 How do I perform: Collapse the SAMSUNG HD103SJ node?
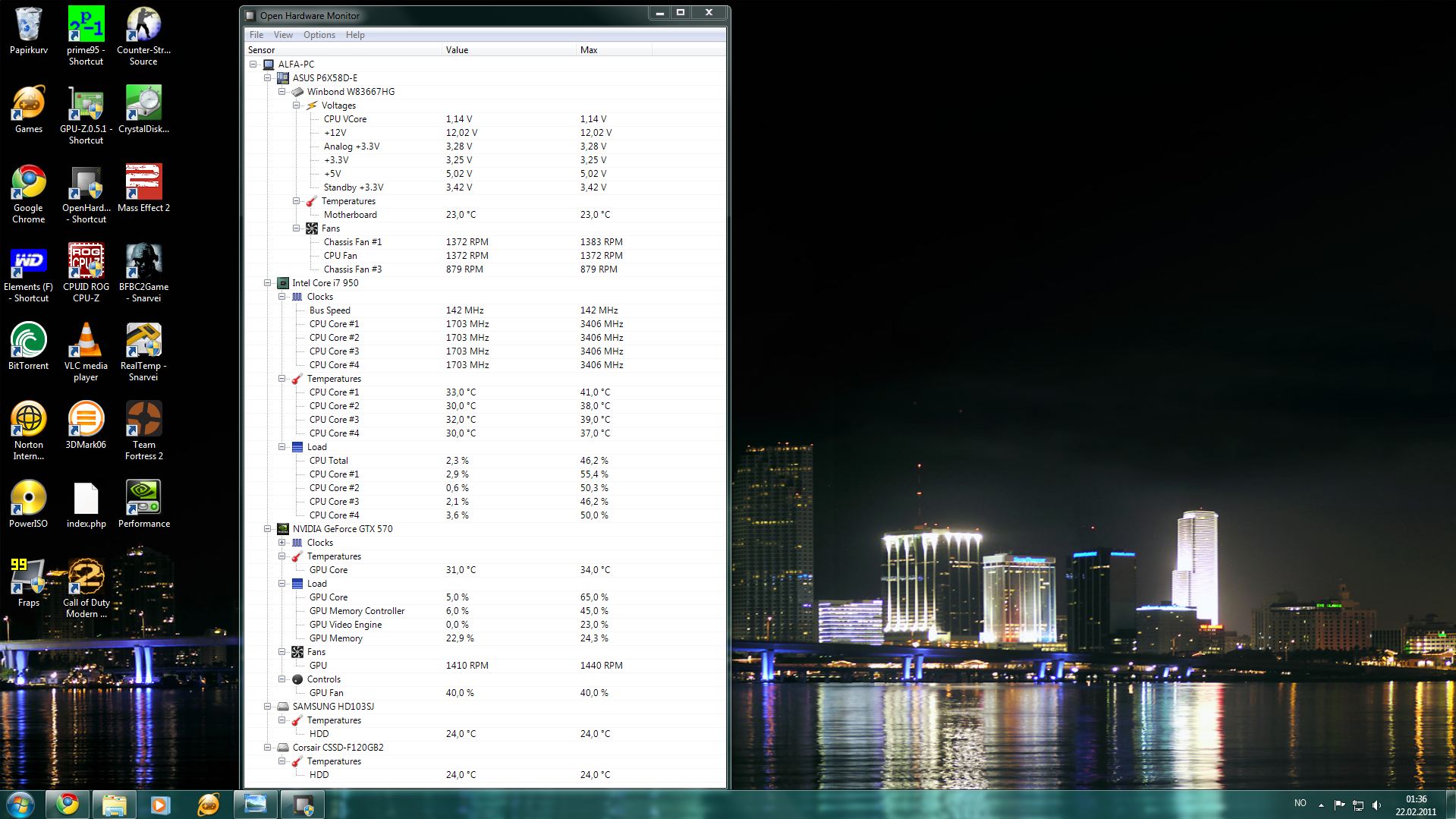click(x=267, y=707)
